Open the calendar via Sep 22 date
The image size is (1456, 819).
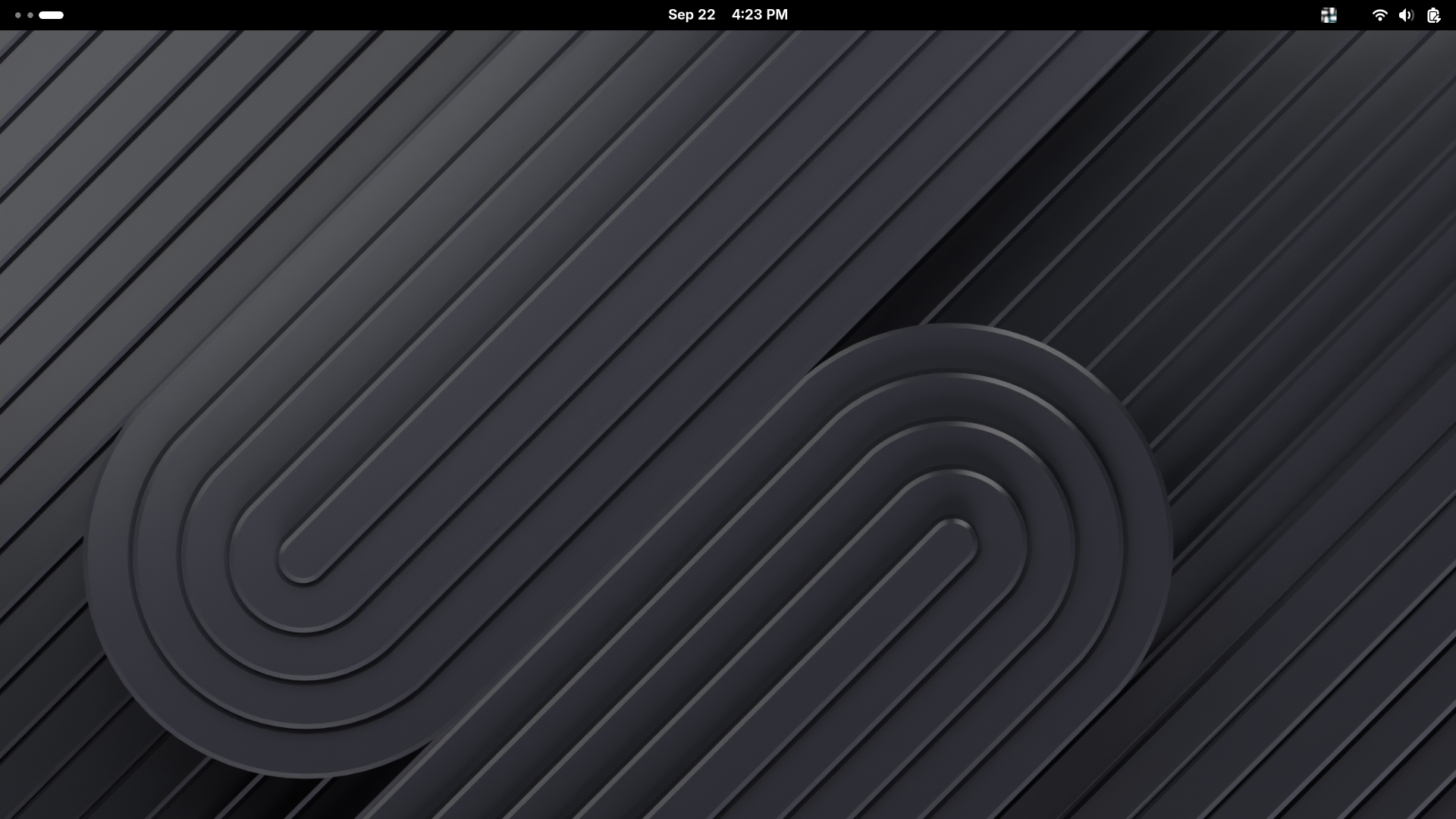[x=691, y=15]
